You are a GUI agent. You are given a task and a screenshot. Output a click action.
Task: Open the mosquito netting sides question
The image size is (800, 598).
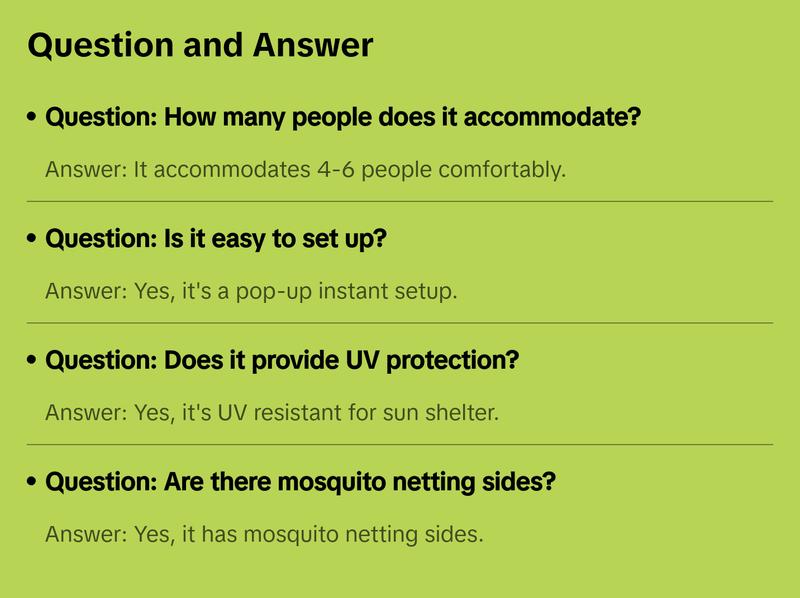(x=300, y=482)
